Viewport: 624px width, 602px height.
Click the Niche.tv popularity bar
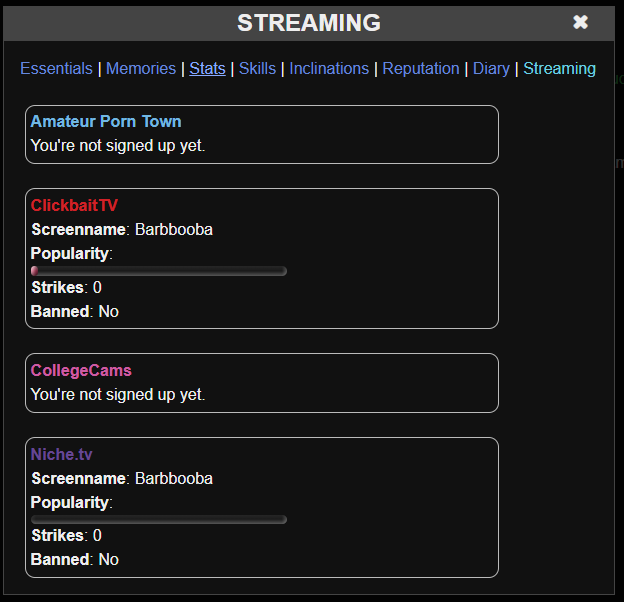[x=159, y=519]
